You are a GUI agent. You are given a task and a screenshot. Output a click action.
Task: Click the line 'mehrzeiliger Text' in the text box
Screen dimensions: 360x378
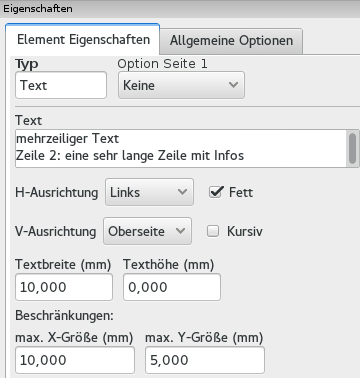pyautogui.click(x=68, y=138)
